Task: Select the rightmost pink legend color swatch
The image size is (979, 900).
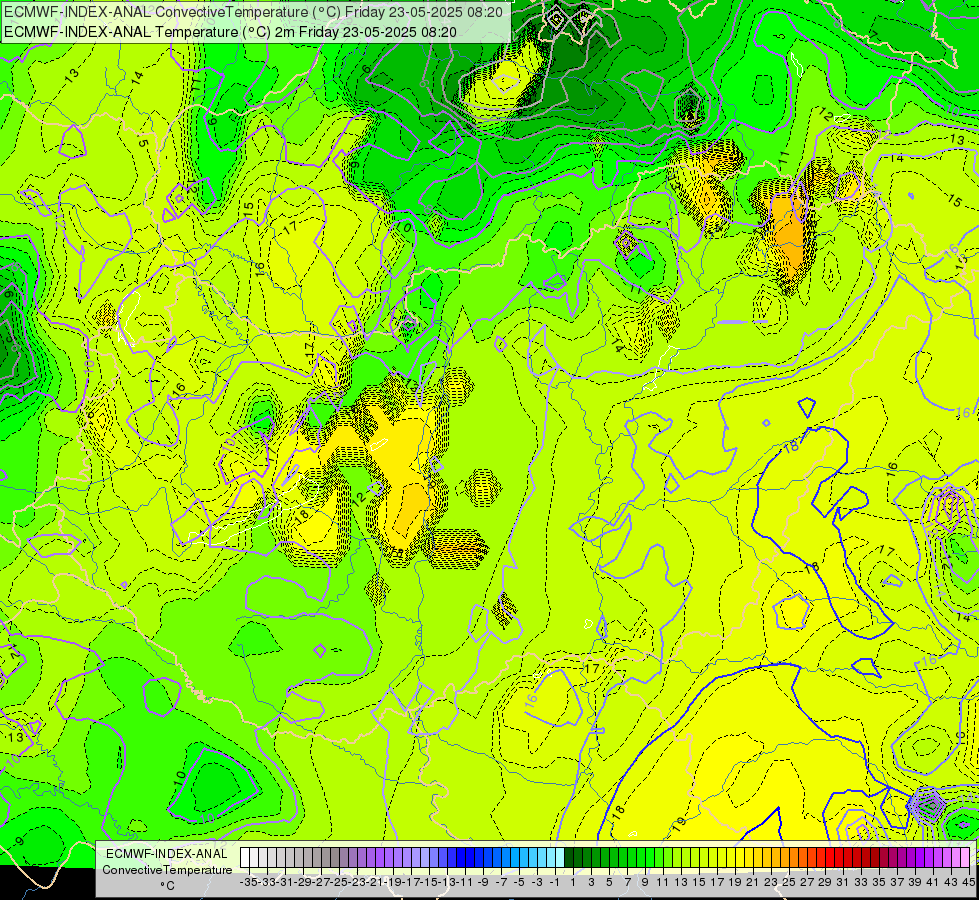Action: (965, 858)
